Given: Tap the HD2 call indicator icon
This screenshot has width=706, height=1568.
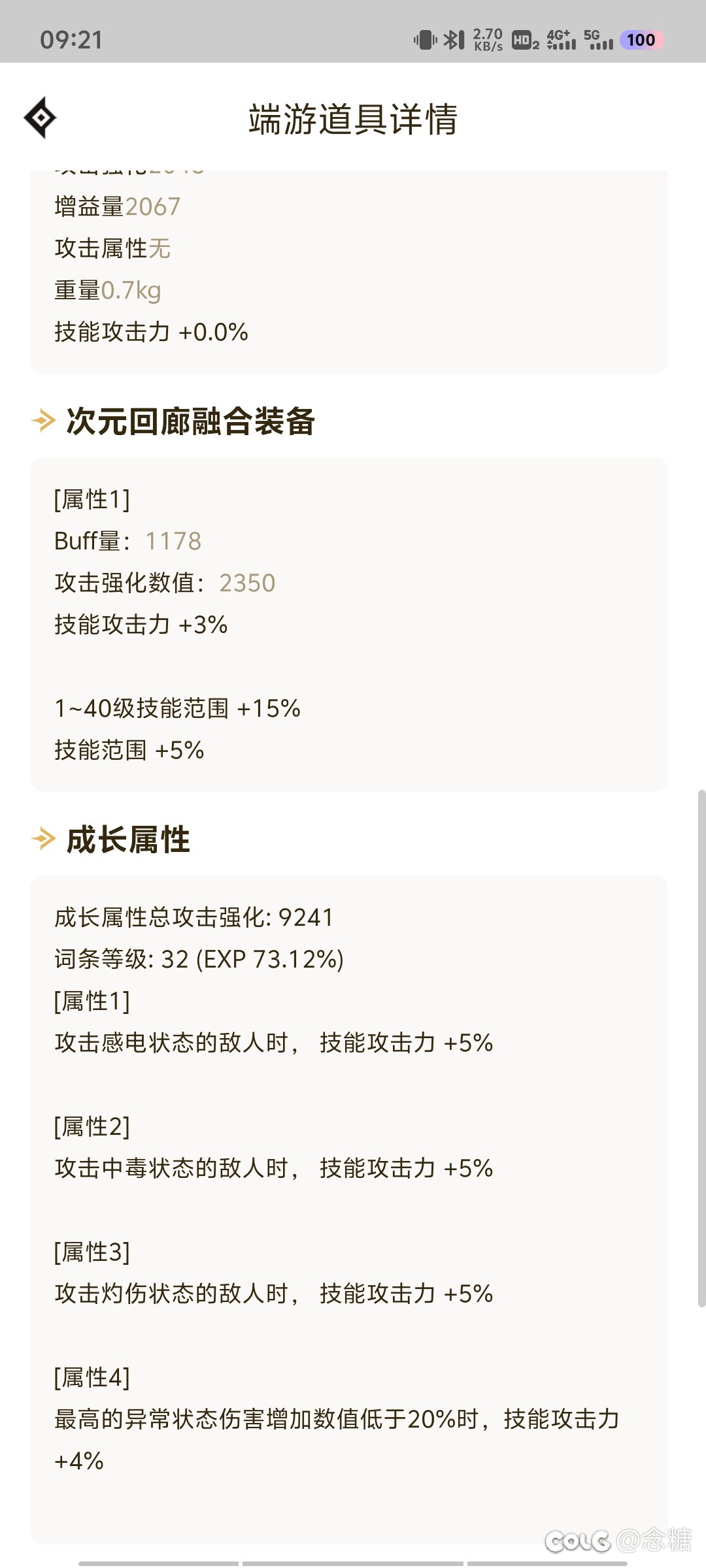Looking at the screenshot, I should tap(525, 41).
